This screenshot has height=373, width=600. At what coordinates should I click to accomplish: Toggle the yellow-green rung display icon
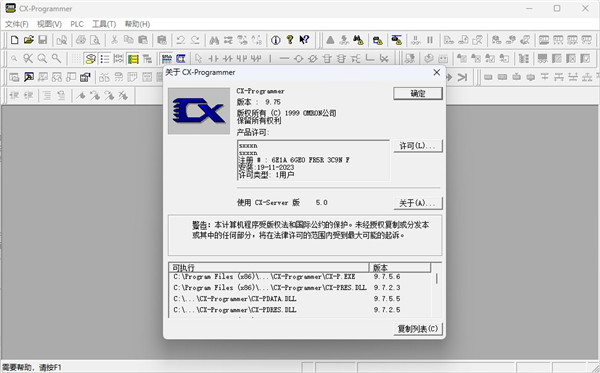pyautogui.click(x=133, y=59)
